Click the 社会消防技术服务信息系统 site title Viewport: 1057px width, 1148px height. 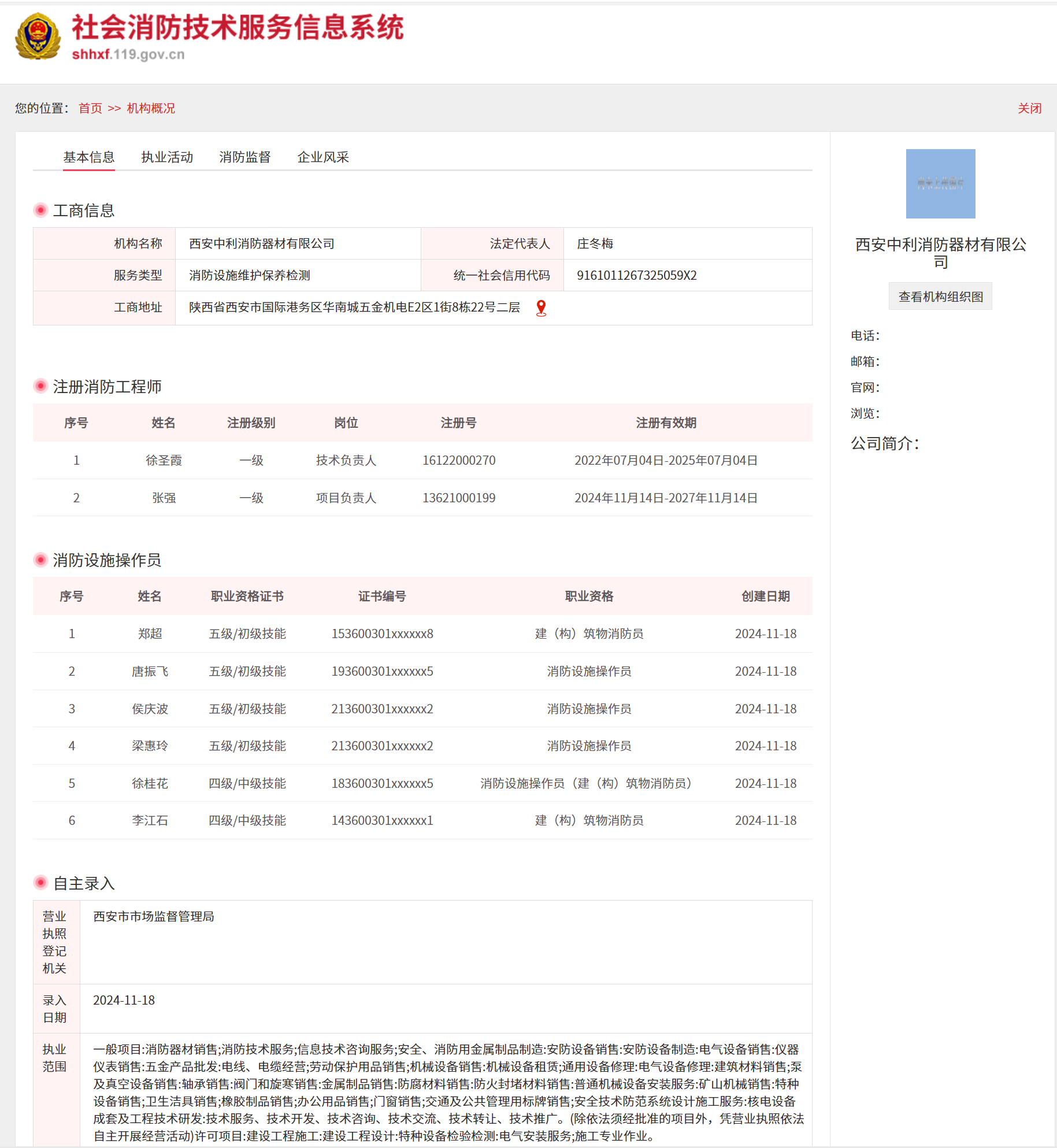pyautogui.click(x=238, y=28)
